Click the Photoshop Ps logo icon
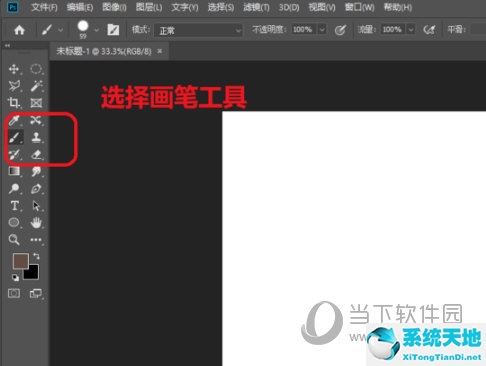 click(13, 7)
